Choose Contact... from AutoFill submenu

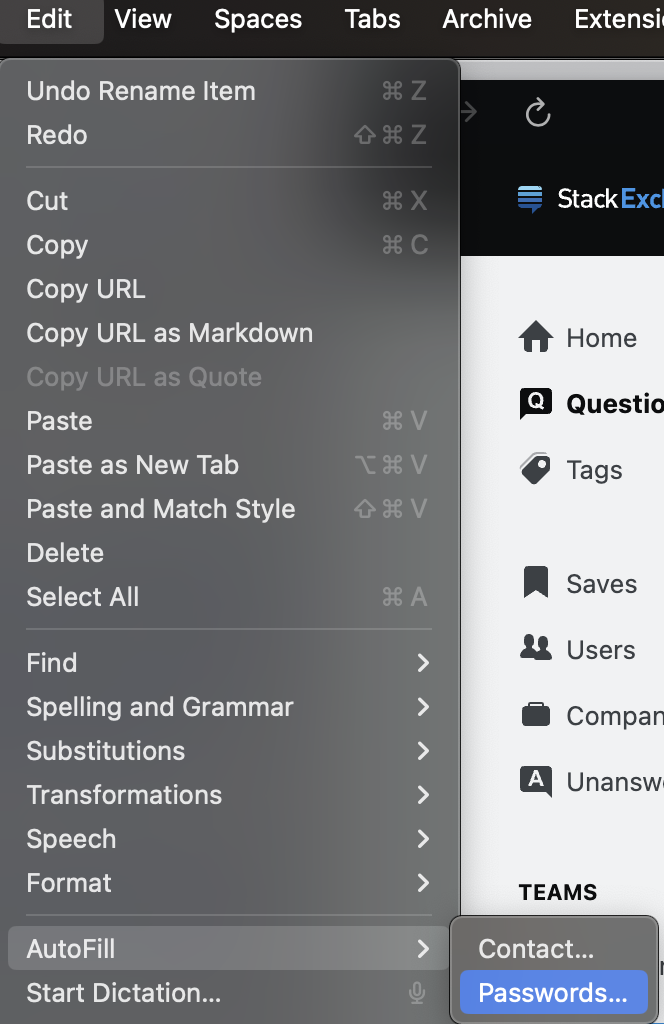(536, 949)
